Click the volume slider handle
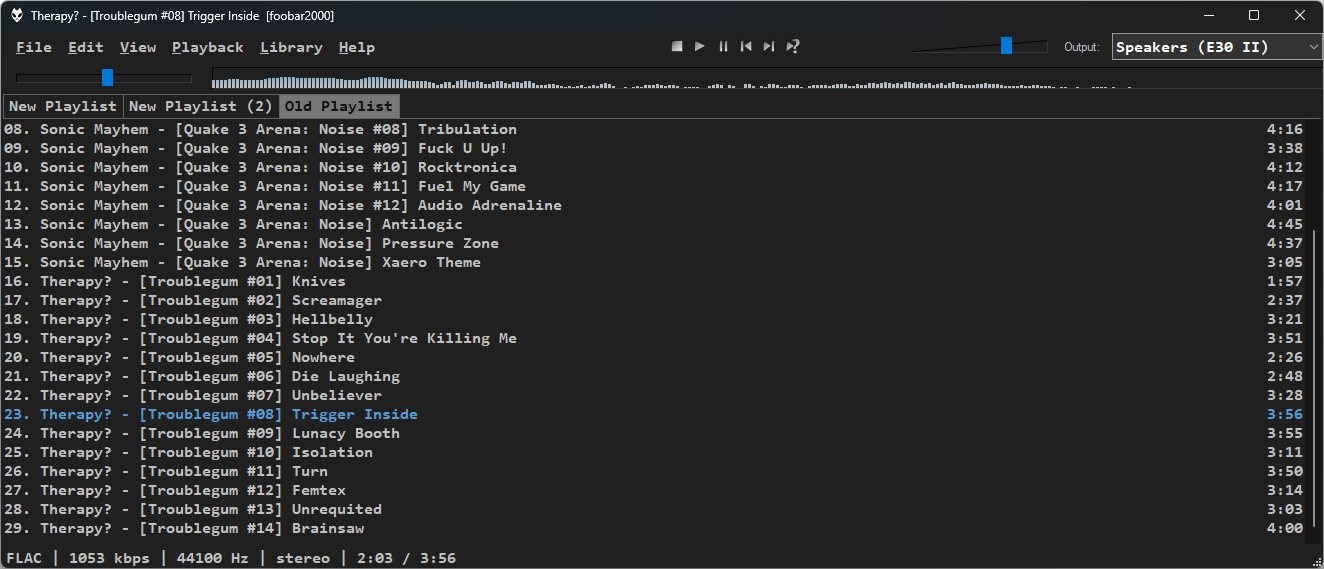The width and height of the screenshot is (1324, 569). click(x=1006, y=45)
